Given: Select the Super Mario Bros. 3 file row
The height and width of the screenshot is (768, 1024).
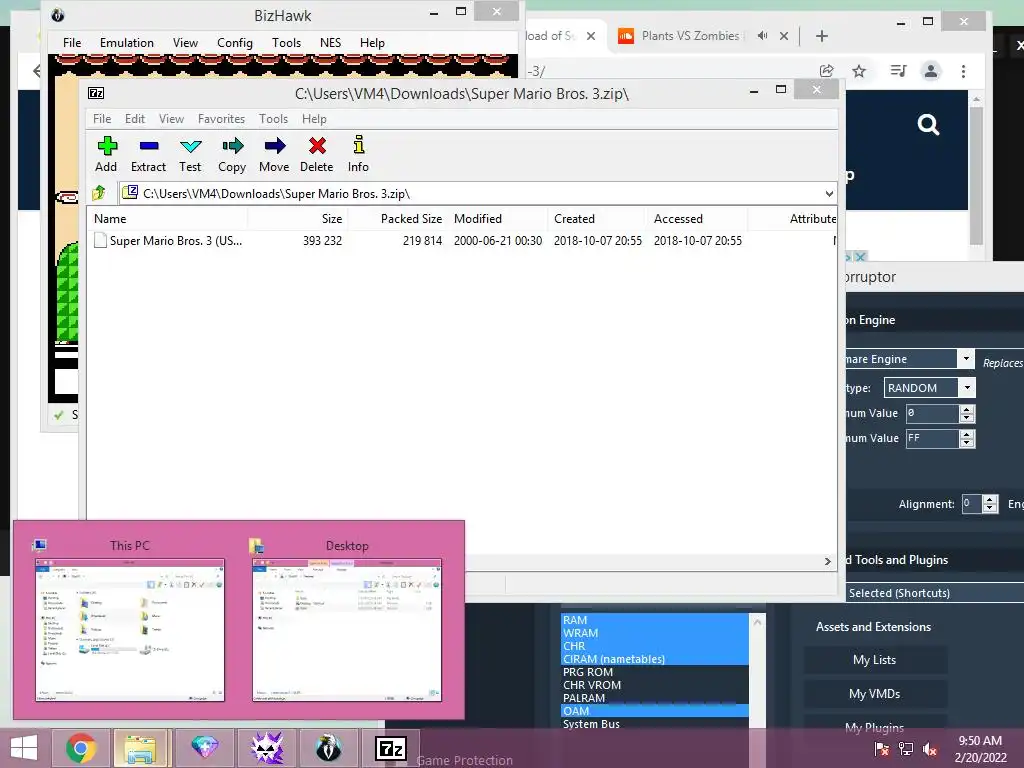Looking at the screenshot, I should tap(461, 240).
